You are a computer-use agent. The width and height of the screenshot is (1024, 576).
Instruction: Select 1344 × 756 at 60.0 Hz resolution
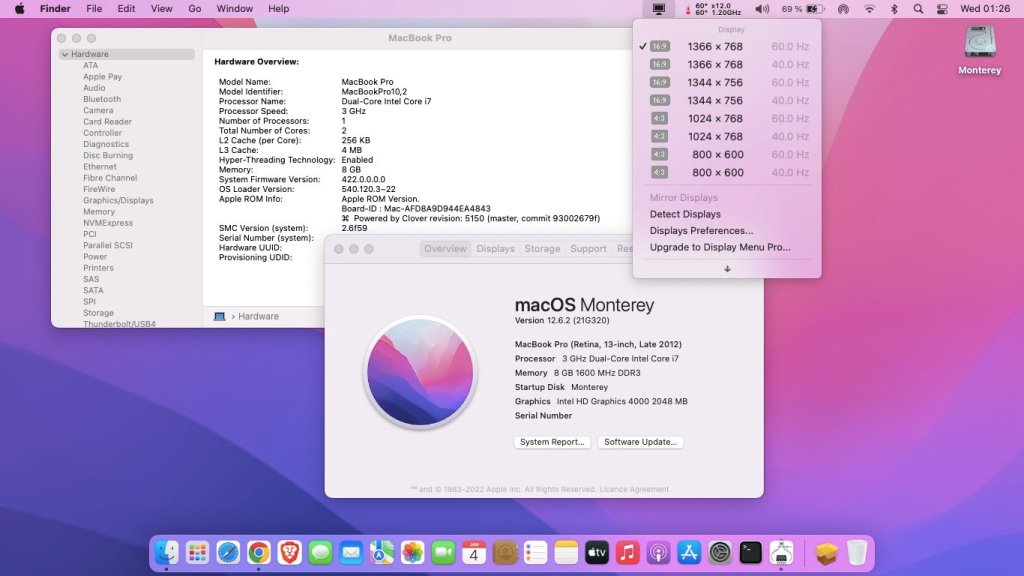pos(715,83)
